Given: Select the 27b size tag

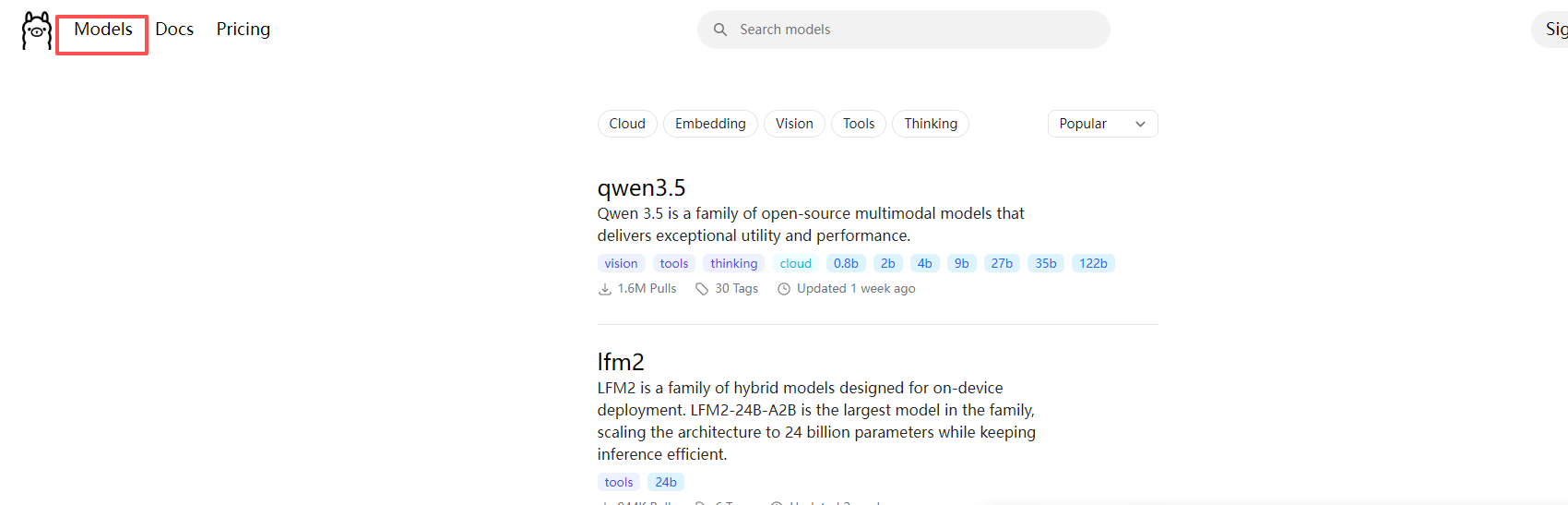Looking at the screenshot, I should (x=1003, y=264).
